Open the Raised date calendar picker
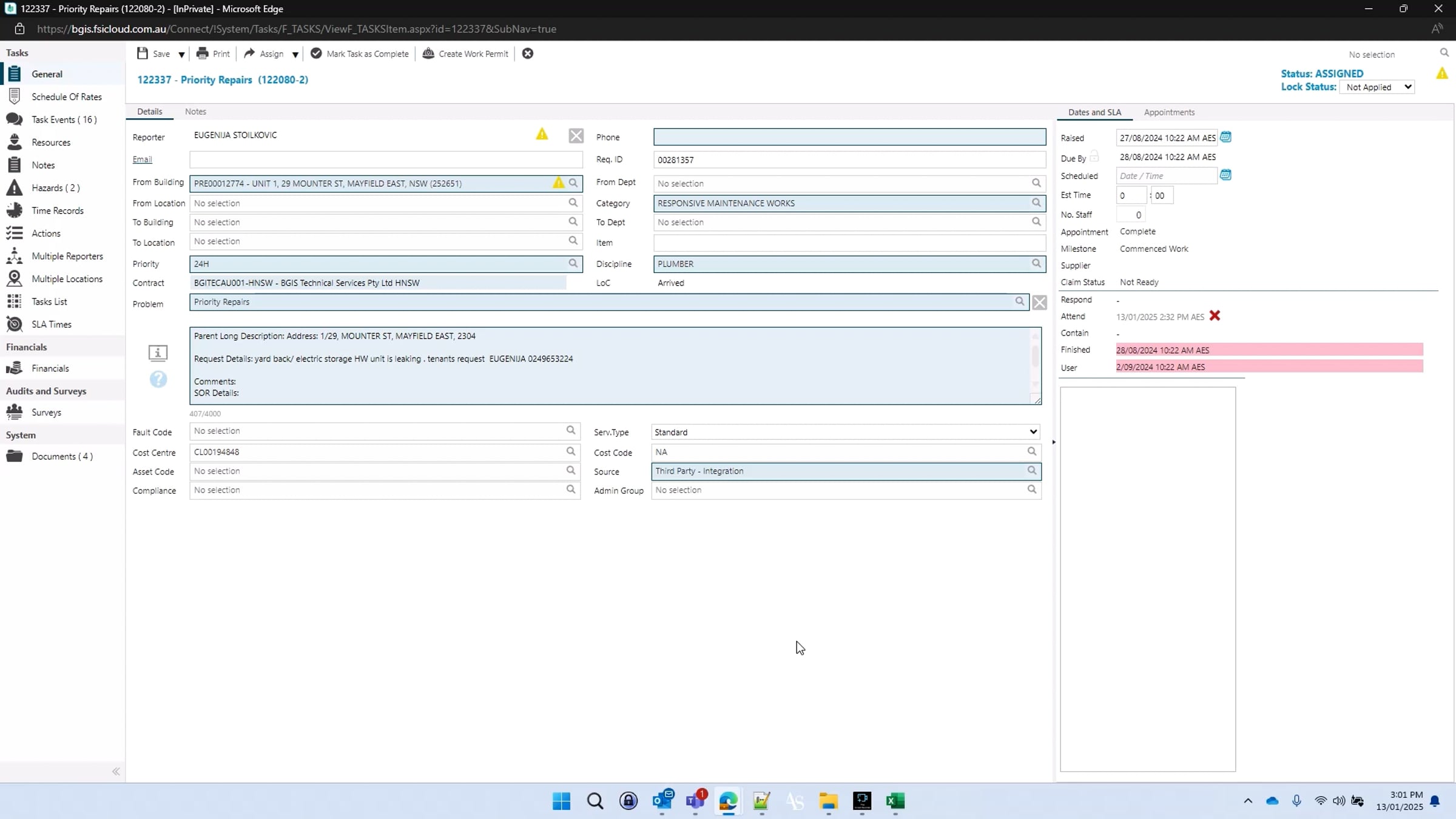This screenshot has height=819, width=1456. 1225,137
